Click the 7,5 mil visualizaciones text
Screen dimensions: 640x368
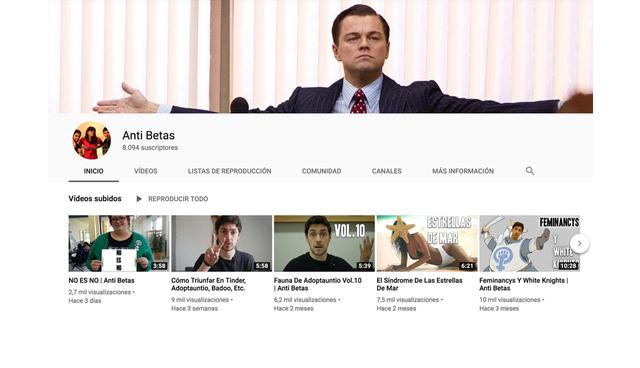[x=407, y=300]
